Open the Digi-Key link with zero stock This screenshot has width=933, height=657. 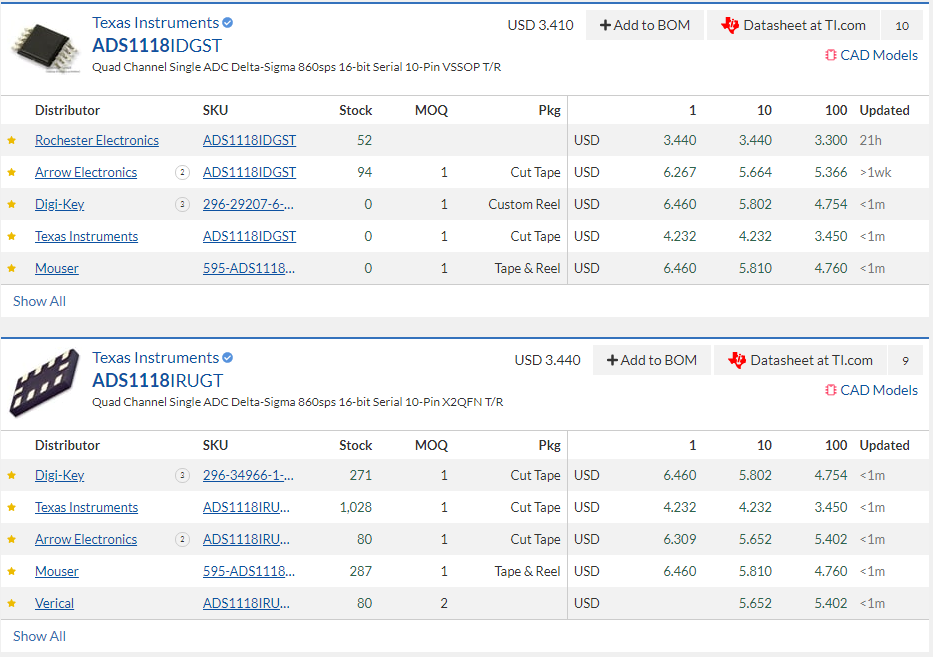[x=60, y=205]
